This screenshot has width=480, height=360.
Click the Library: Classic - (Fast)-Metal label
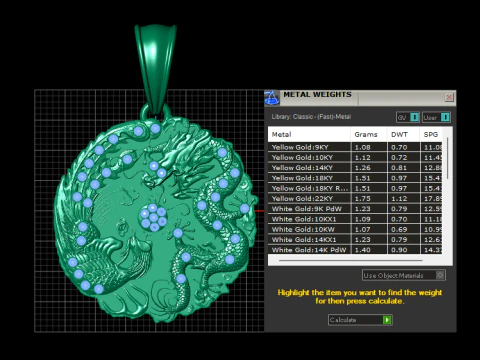pyautogui.click(x=311, y=117)
